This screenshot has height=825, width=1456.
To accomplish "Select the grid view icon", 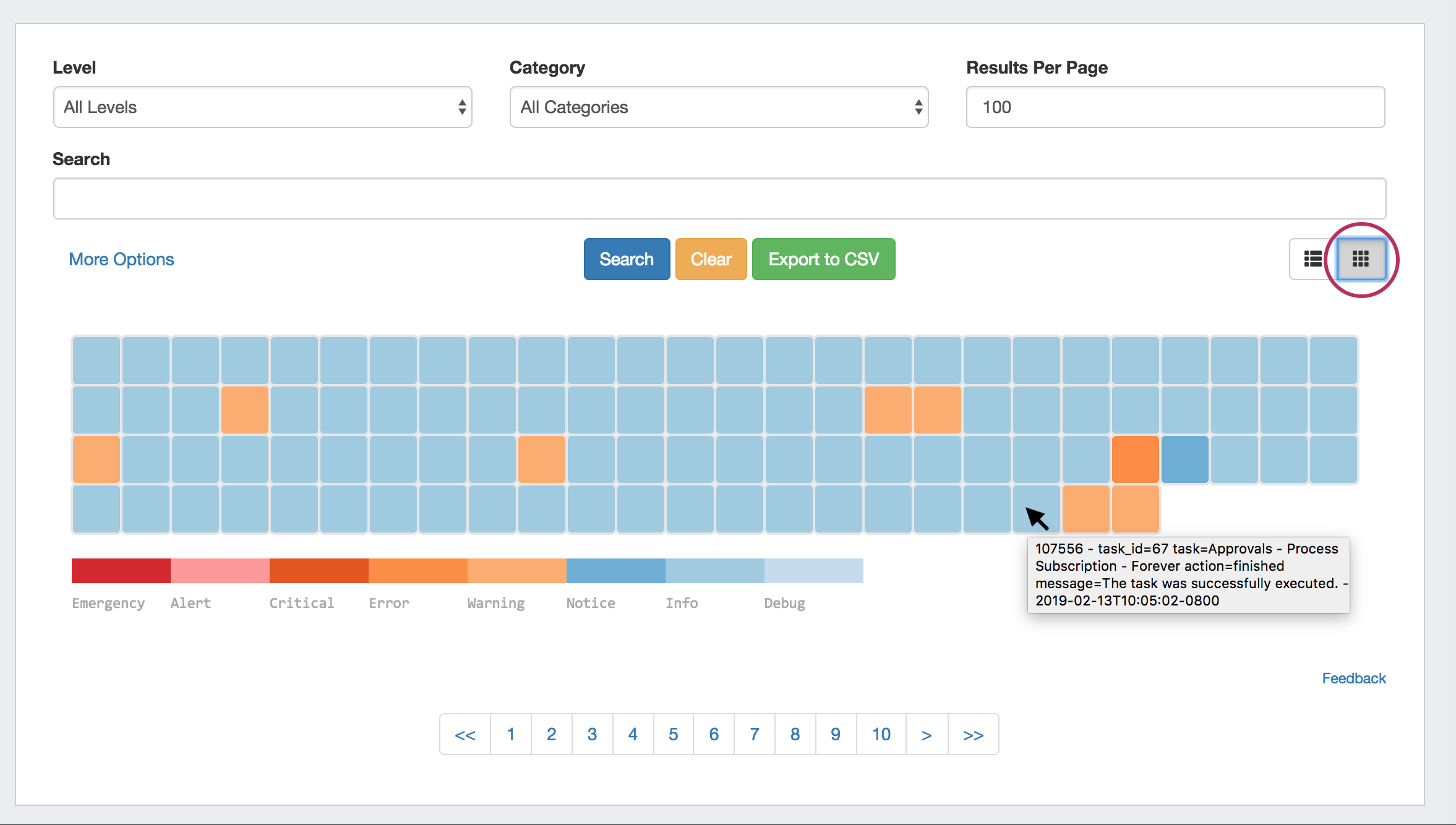I will (x=1360, y=259).
